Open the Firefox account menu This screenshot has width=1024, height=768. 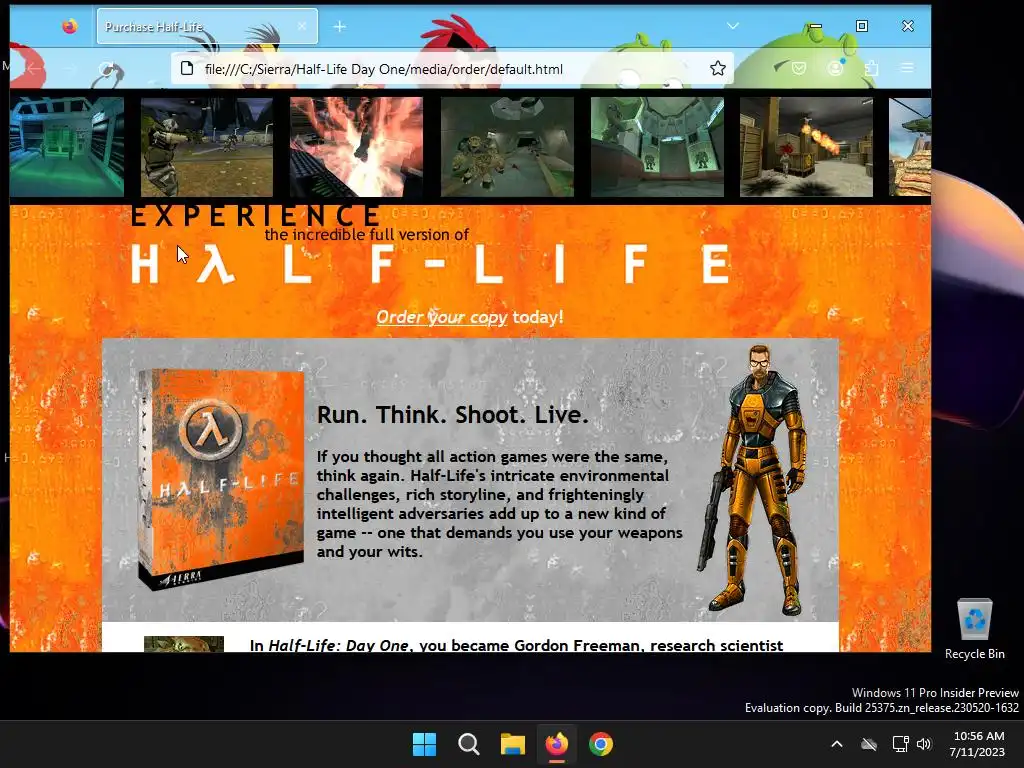(x=835, y=68)
